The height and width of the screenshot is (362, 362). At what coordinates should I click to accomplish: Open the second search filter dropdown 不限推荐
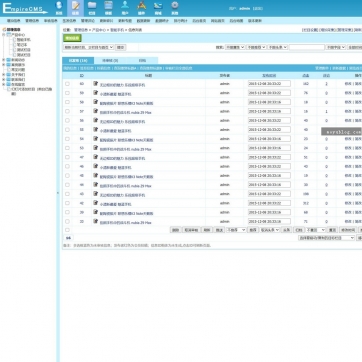click(x=256, y=47)
